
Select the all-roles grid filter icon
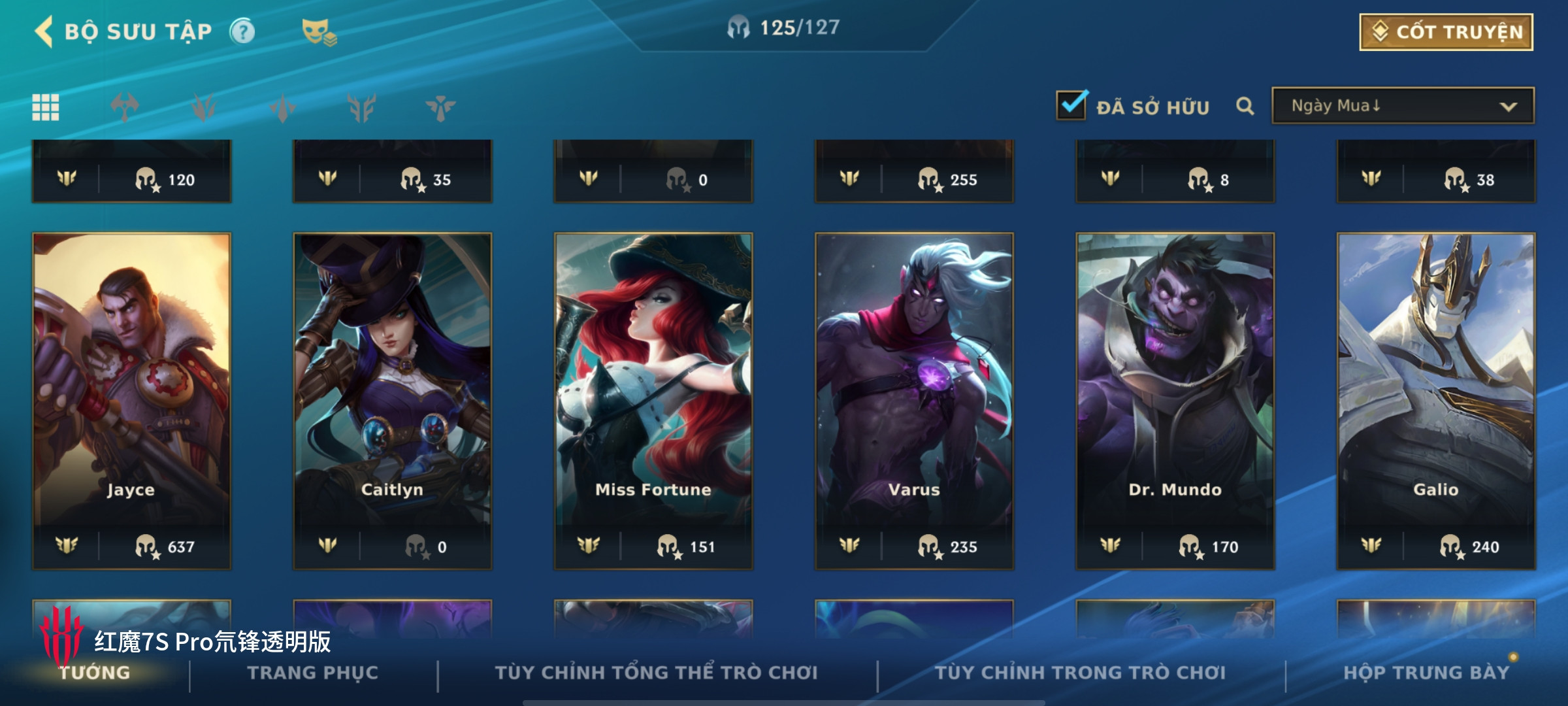46,107
